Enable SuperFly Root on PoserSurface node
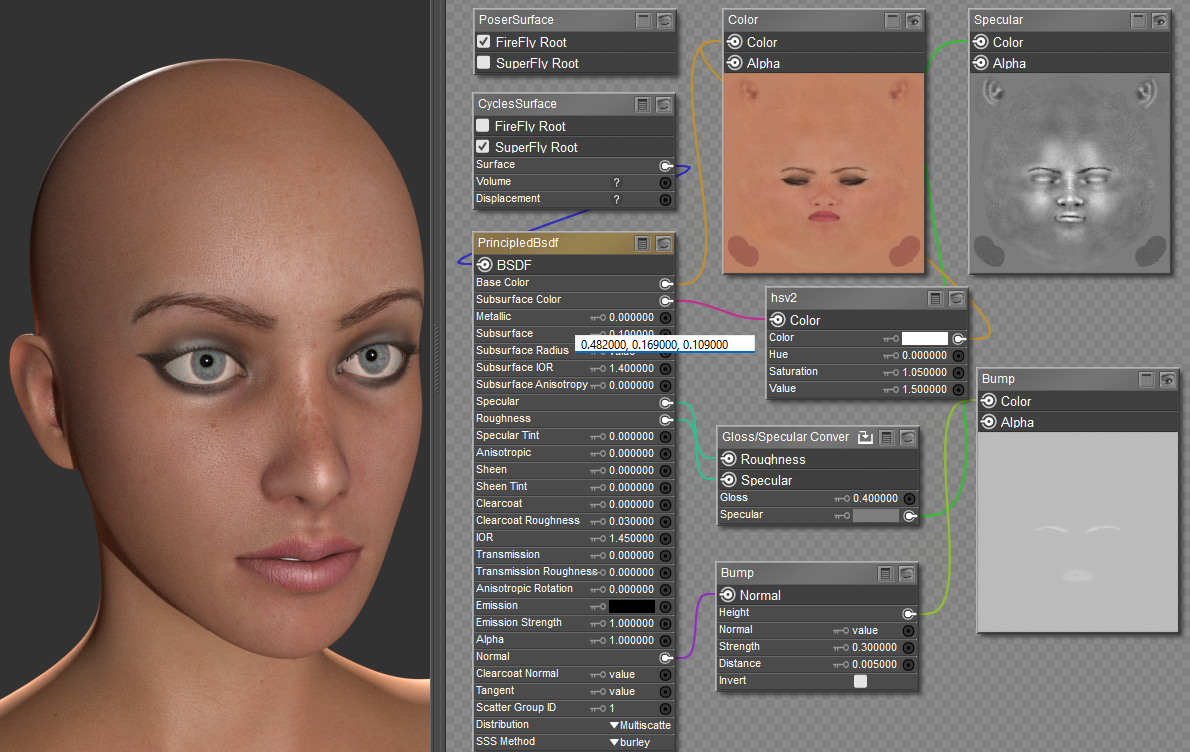Screen dimensions: 1190x752 click(x=484, y=63)
